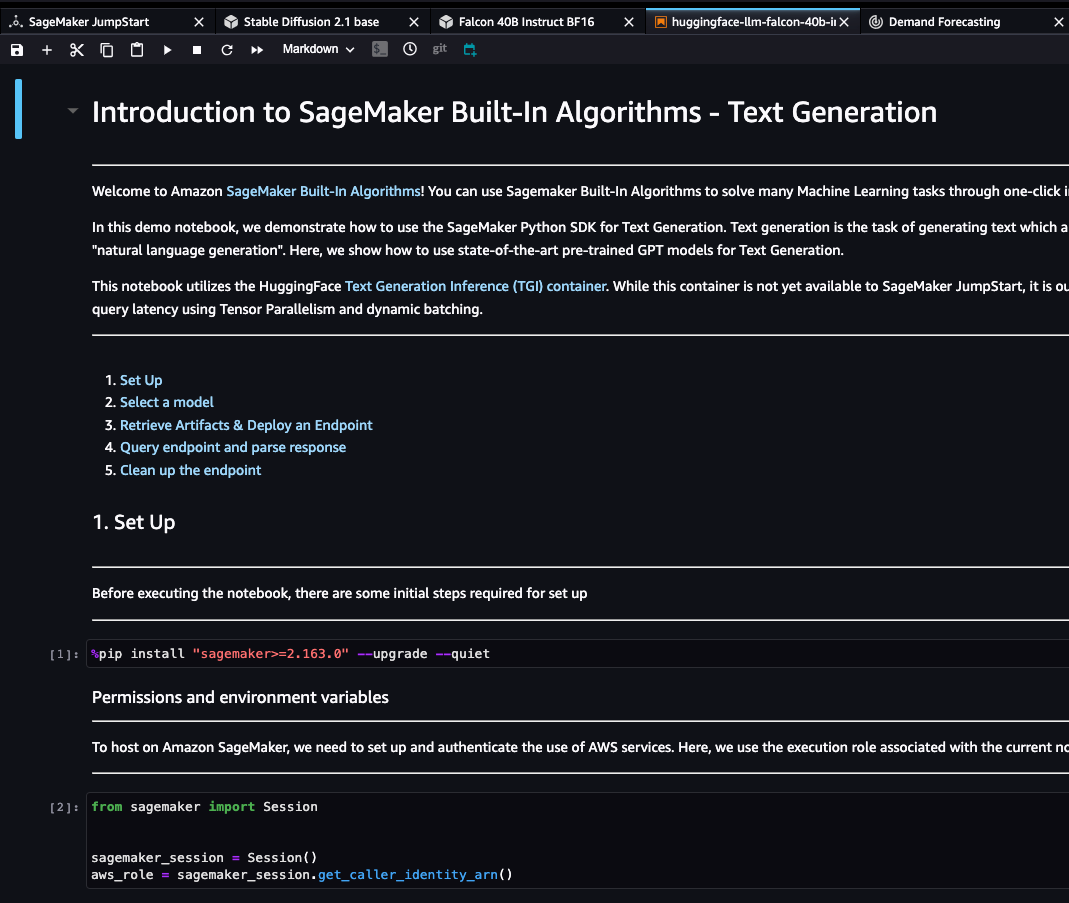
Task: Jump to the Set Up section link
Action: coord(141,380)
